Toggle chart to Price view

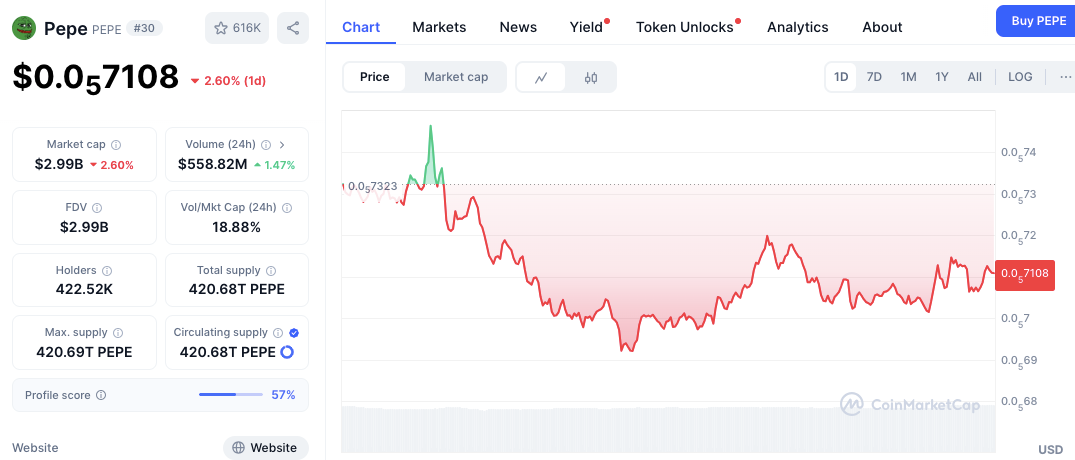pyautogui.click(x=375, y=77)
